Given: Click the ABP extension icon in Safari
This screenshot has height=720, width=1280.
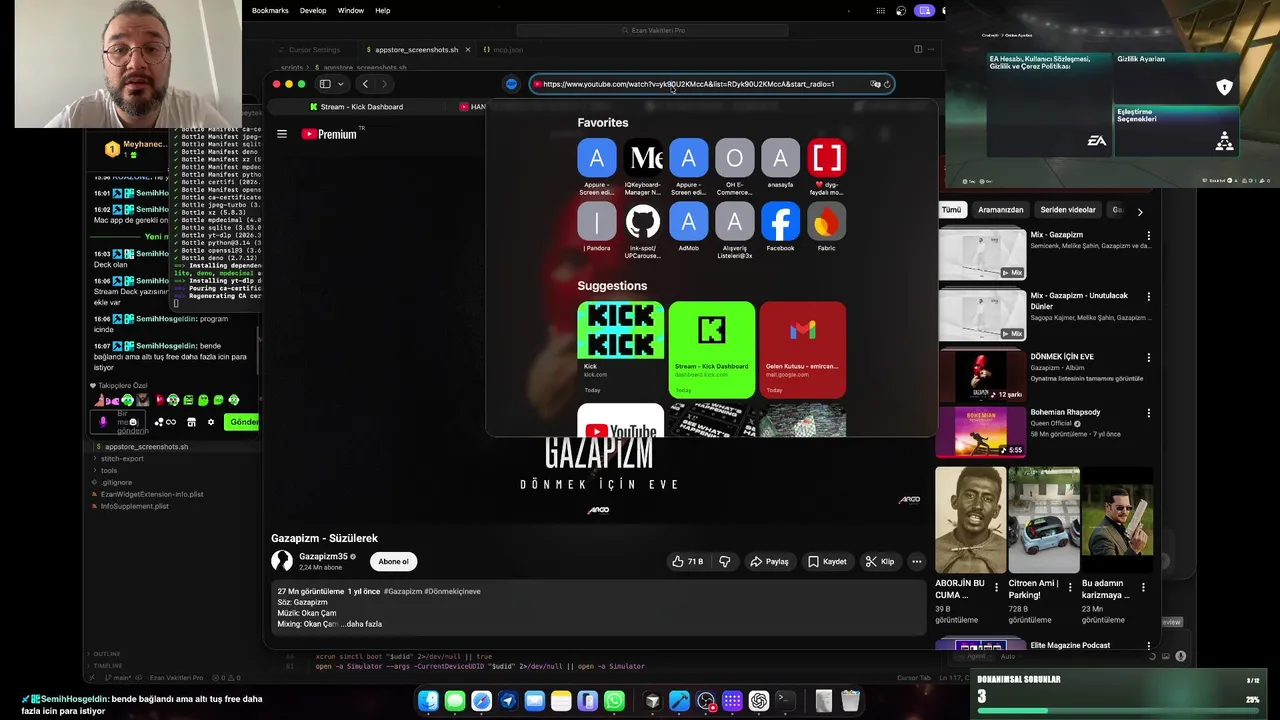Looking at the screenshot, I should click(511, 84).
